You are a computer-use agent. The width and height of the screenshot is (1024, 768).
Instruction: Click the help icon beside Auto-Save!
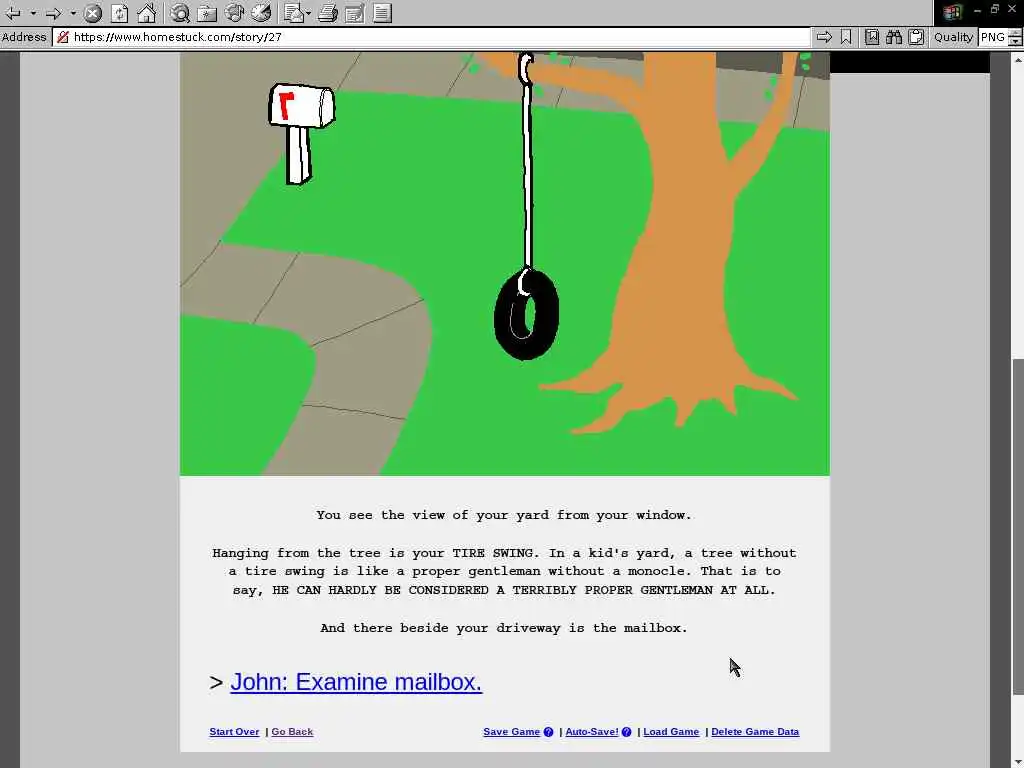click(x=626, y=732)
